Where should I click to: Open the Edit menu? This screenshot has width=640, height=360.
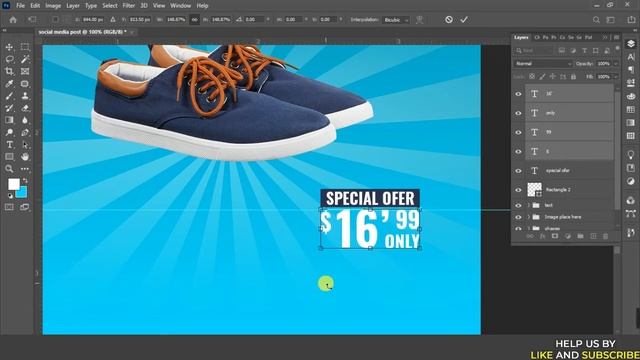coord(35,6)
